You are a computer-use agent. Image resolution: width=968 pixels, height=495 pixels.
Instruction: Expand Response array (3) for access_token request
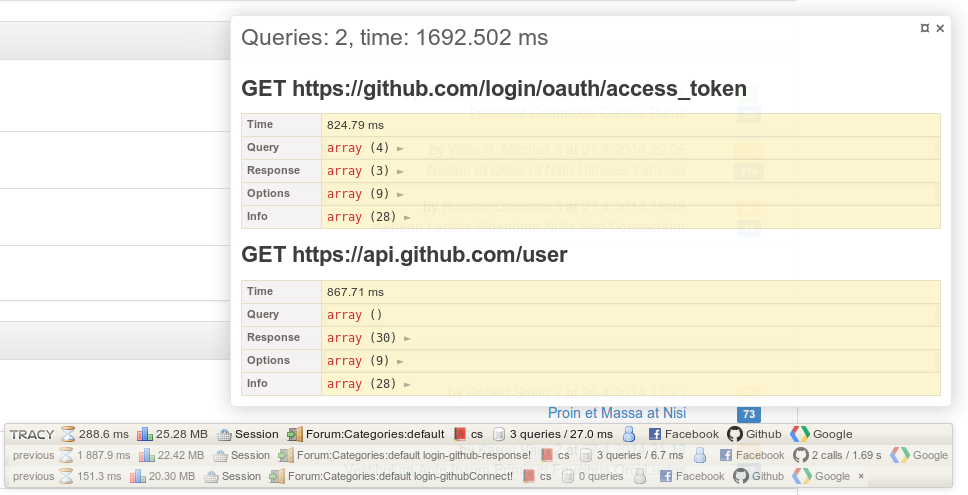(x=365, y=171)
